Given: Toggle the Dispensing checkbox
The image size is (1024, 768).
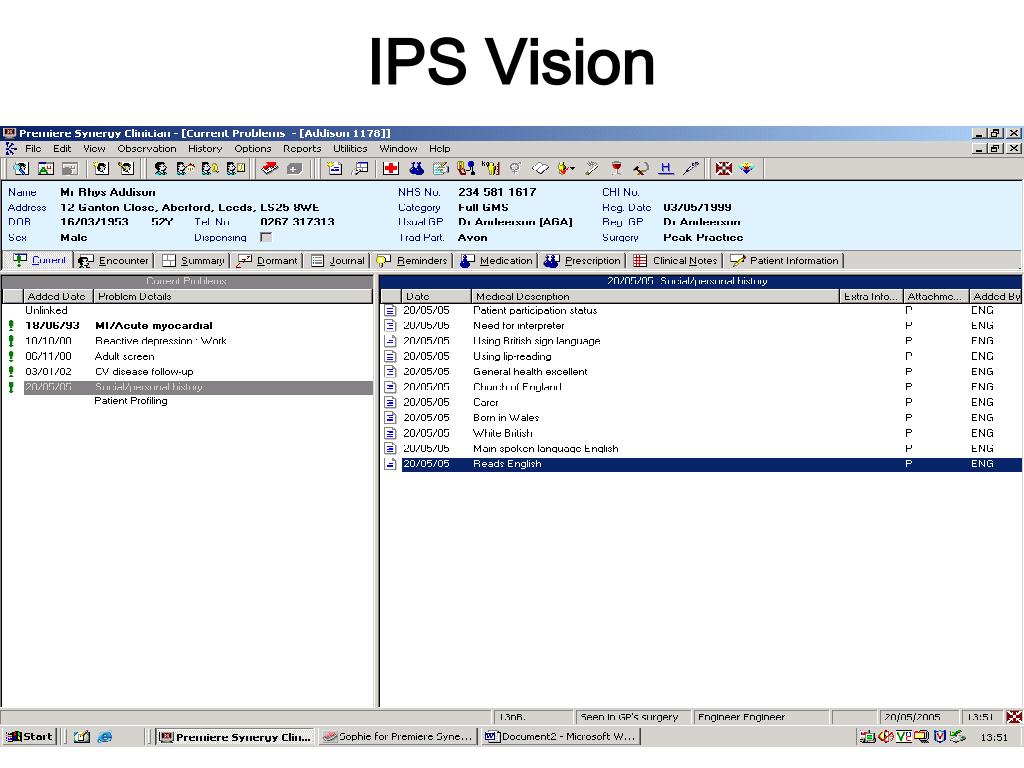Looking at the screenshot, I should tap(266, 237).
